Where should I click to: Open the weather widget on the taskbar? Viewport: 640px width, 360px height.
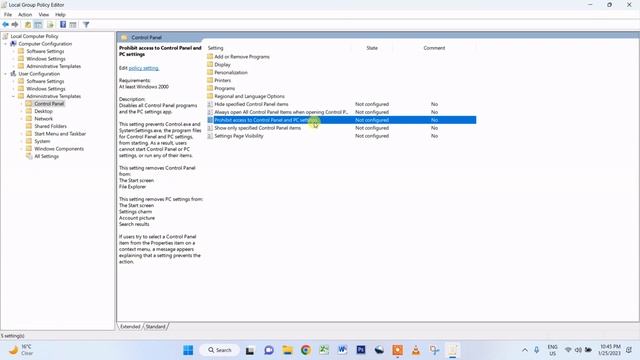tap(21, 350)
